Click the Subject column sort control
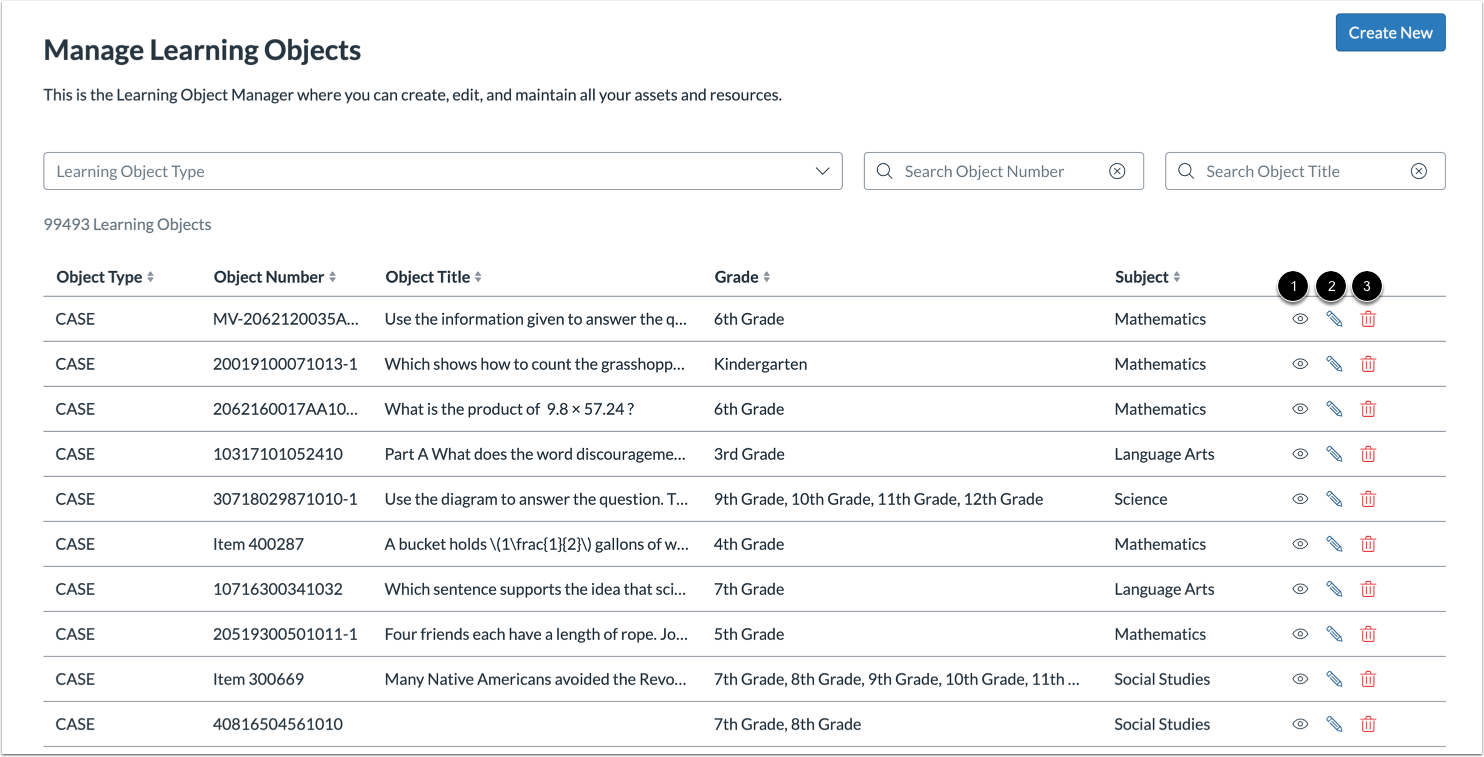Viewport: 1484px width, 757px height. [1180, 276]
